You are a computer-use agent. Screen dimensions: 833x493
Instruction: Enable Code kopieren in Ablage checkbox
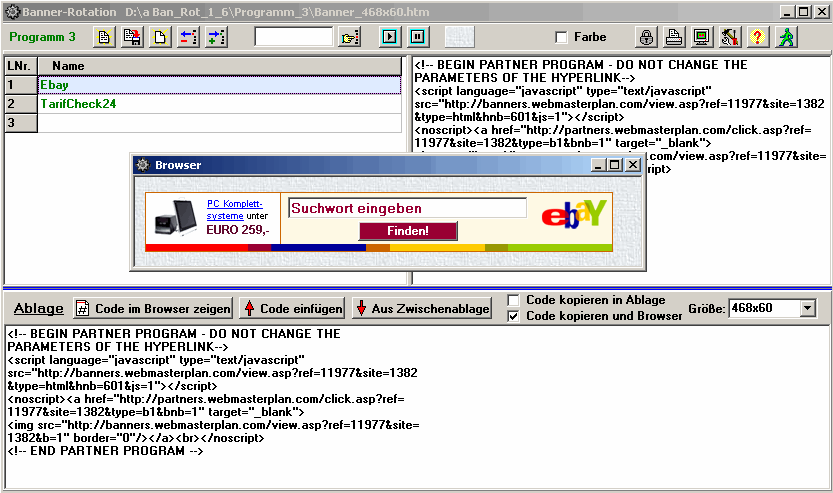coord(514,301)
